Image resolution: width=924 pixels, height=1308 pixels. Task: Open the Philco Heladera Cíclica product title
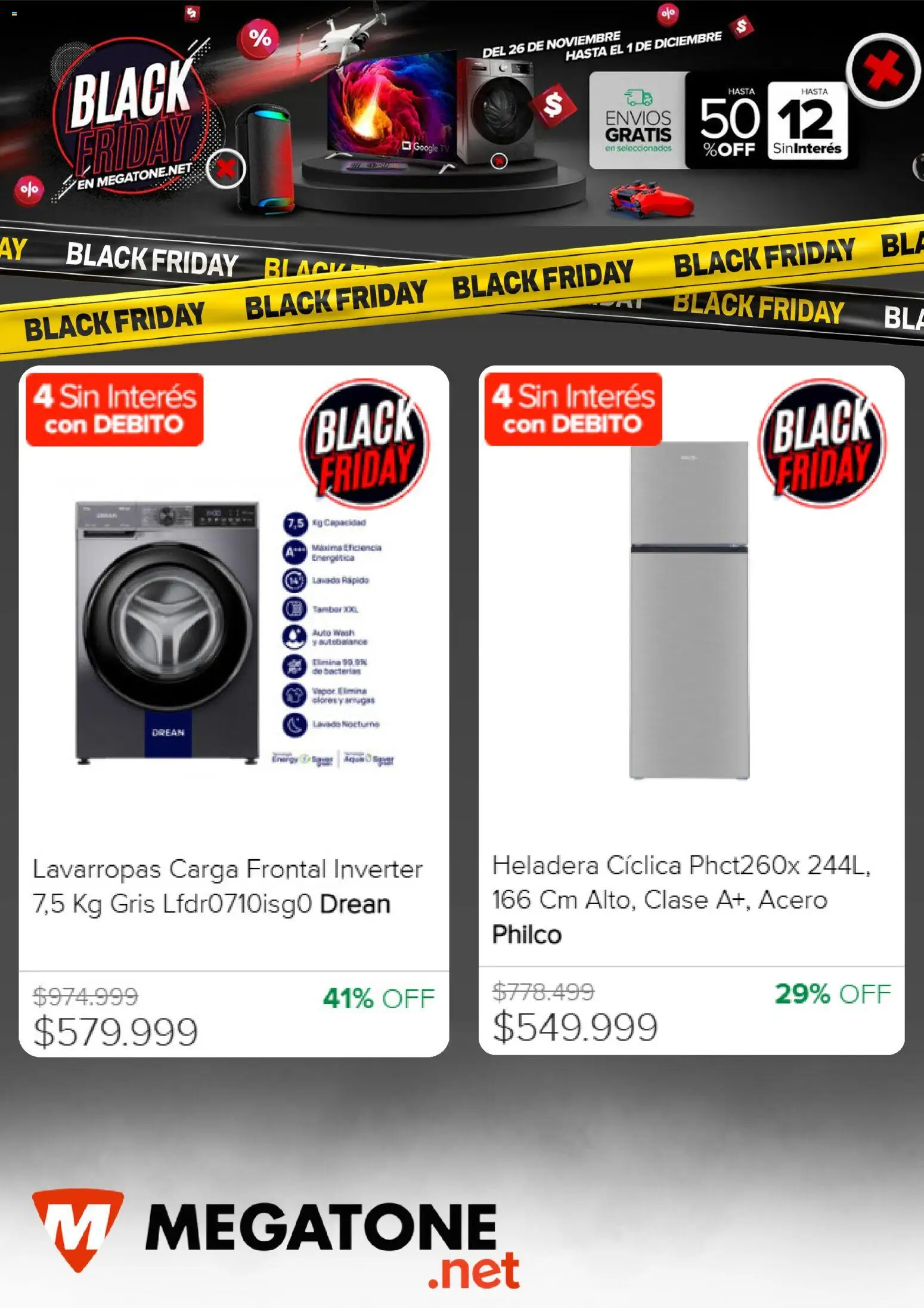click(x=681, y=899)
